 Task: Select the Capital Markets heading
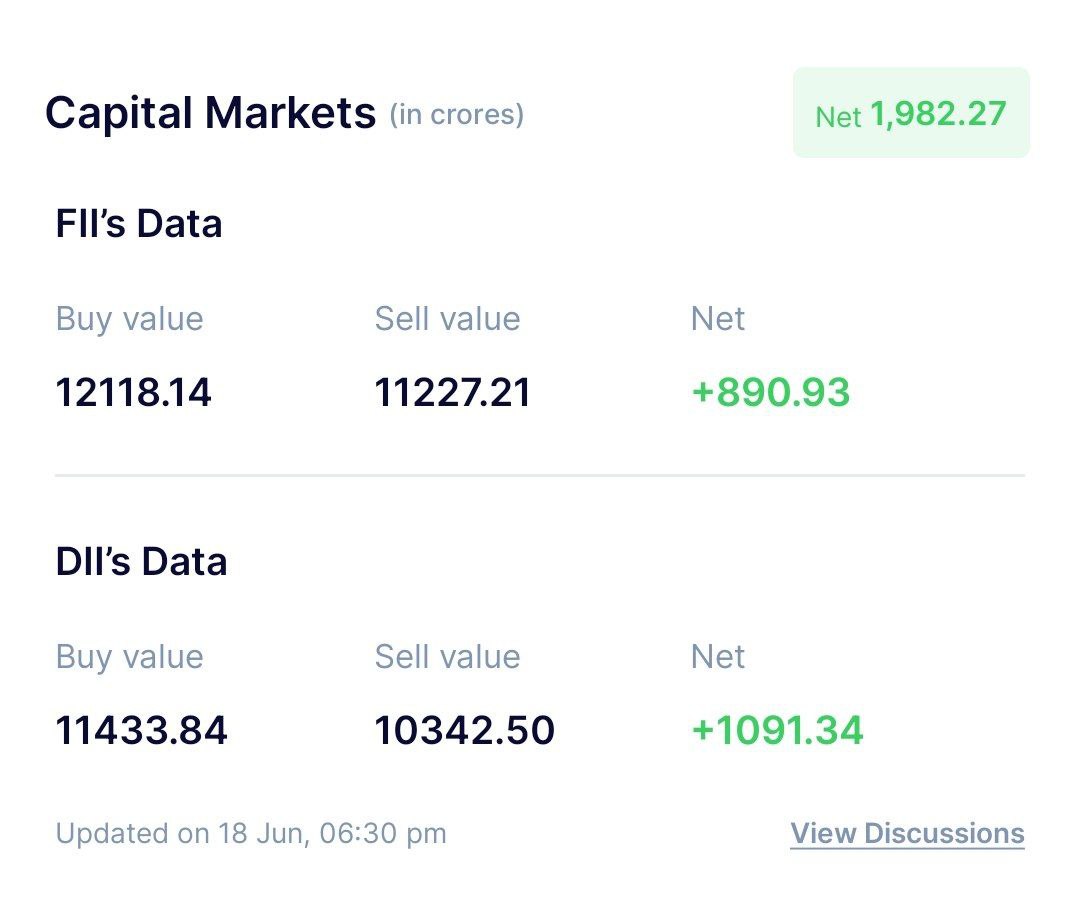click(210, 112)
